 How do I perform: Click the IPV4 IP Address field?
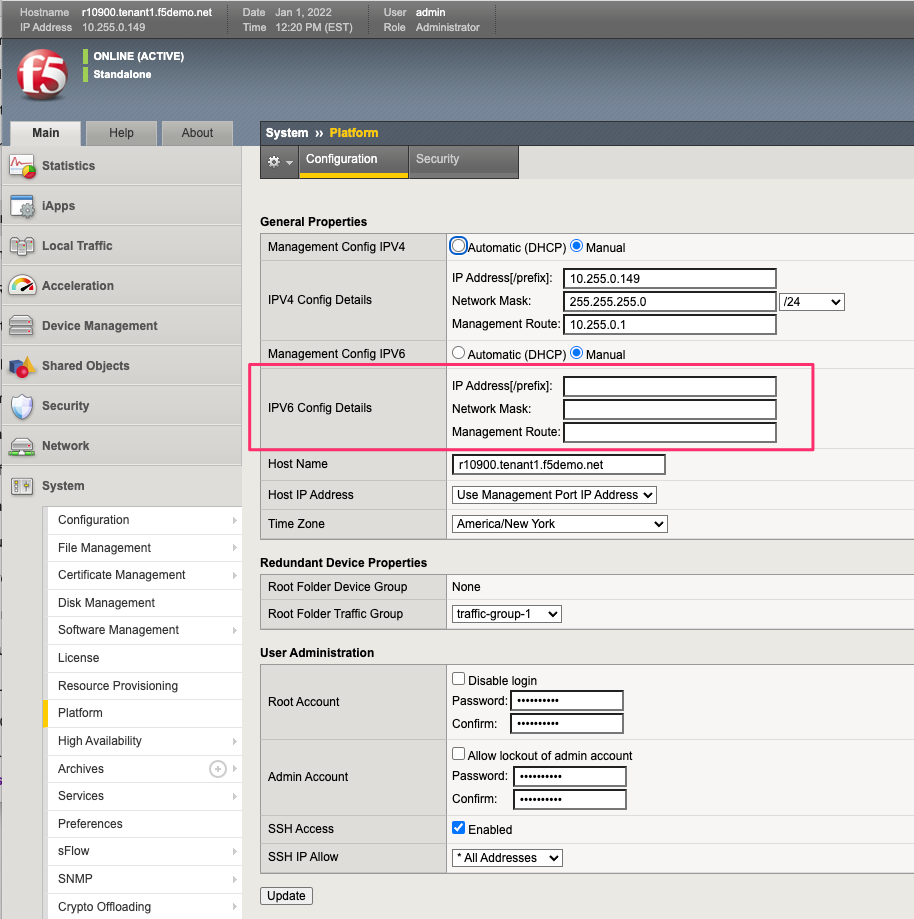(670, 278)
